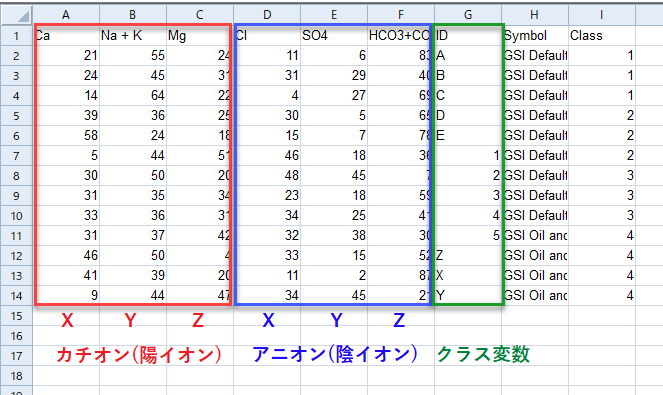
Task: Click the blue アニオン(陰イオン) label
Action: tap(334, 354)
